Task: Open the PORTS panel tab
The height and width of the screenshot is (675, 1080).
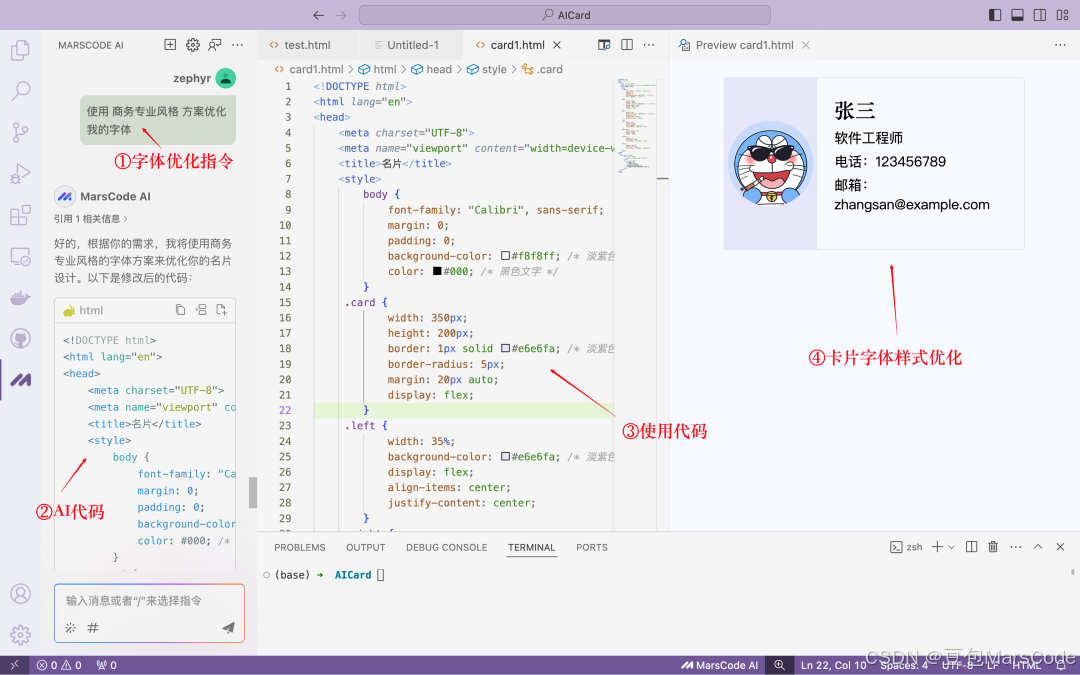Action: 592,548
